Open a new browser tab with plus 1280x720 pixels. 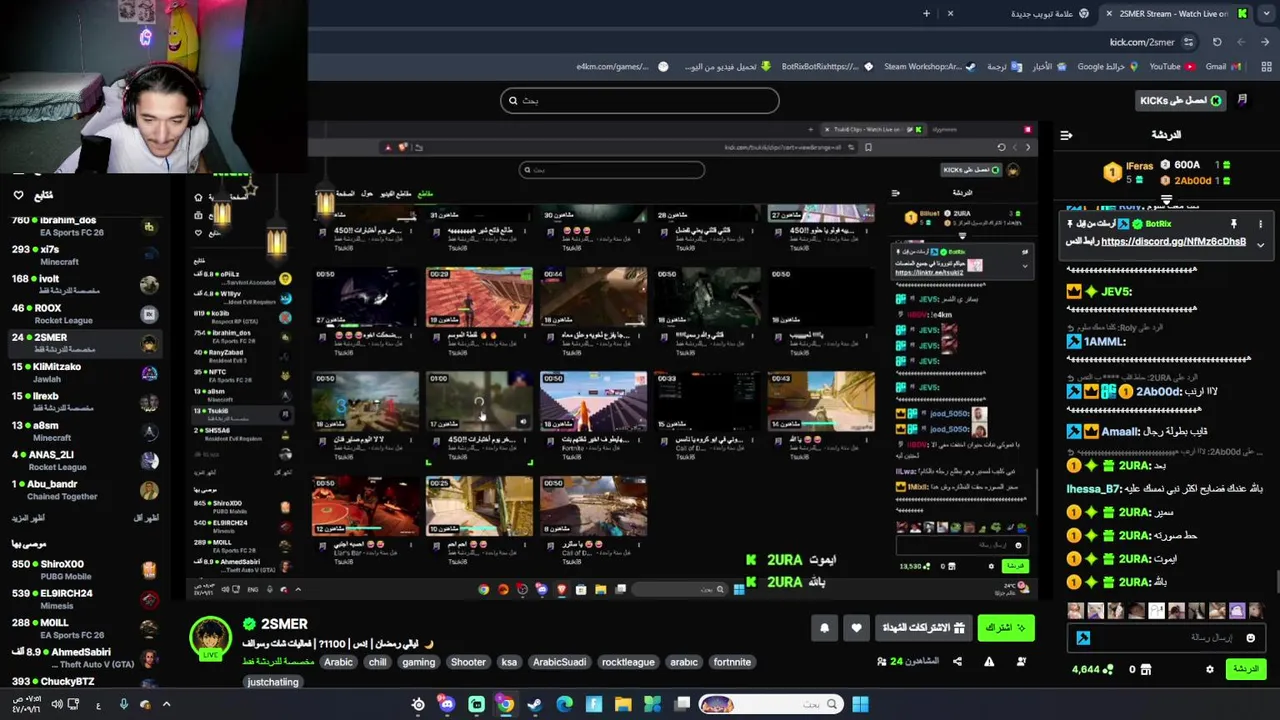tap(926, 13)
